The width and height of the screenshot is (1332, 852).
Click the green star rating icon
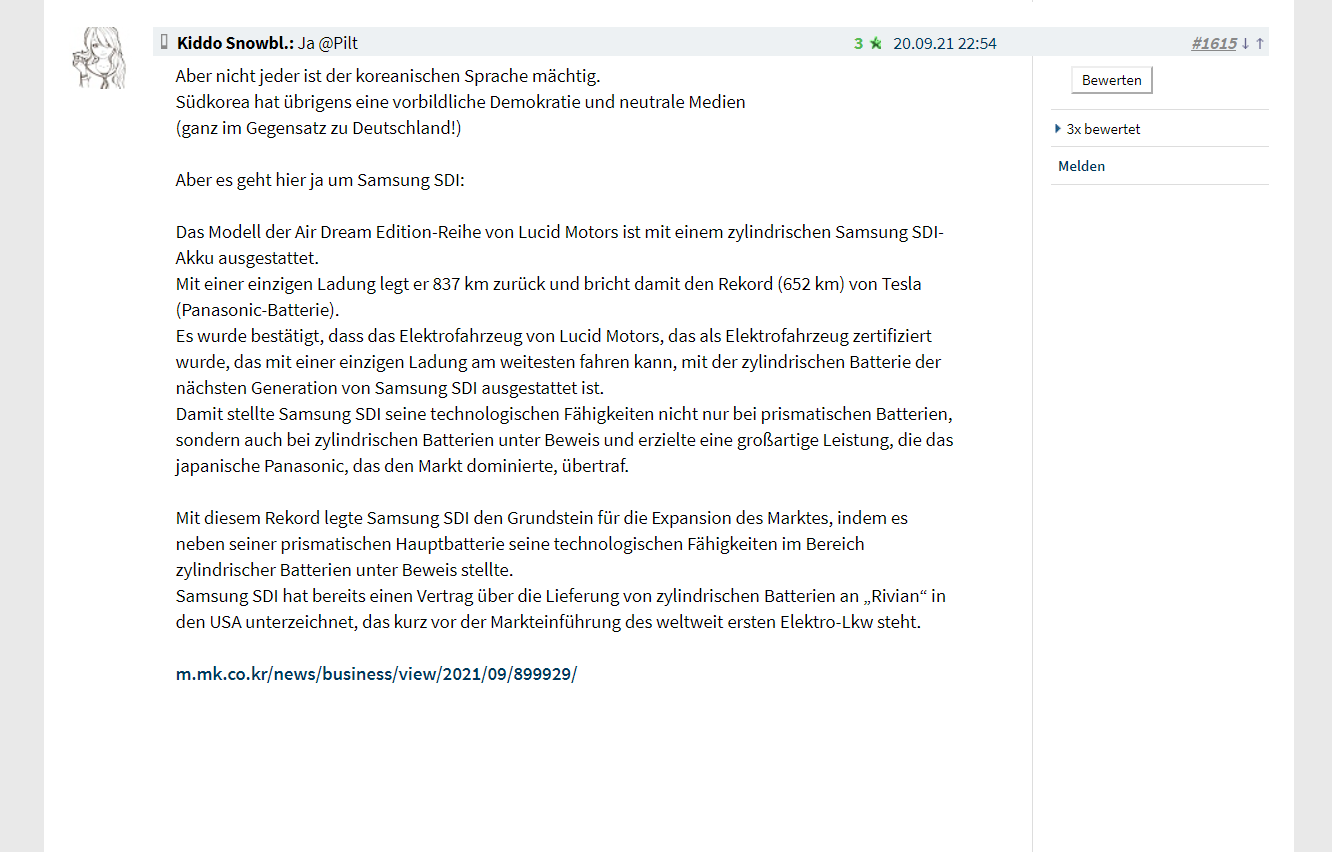(x=876, y=43)
